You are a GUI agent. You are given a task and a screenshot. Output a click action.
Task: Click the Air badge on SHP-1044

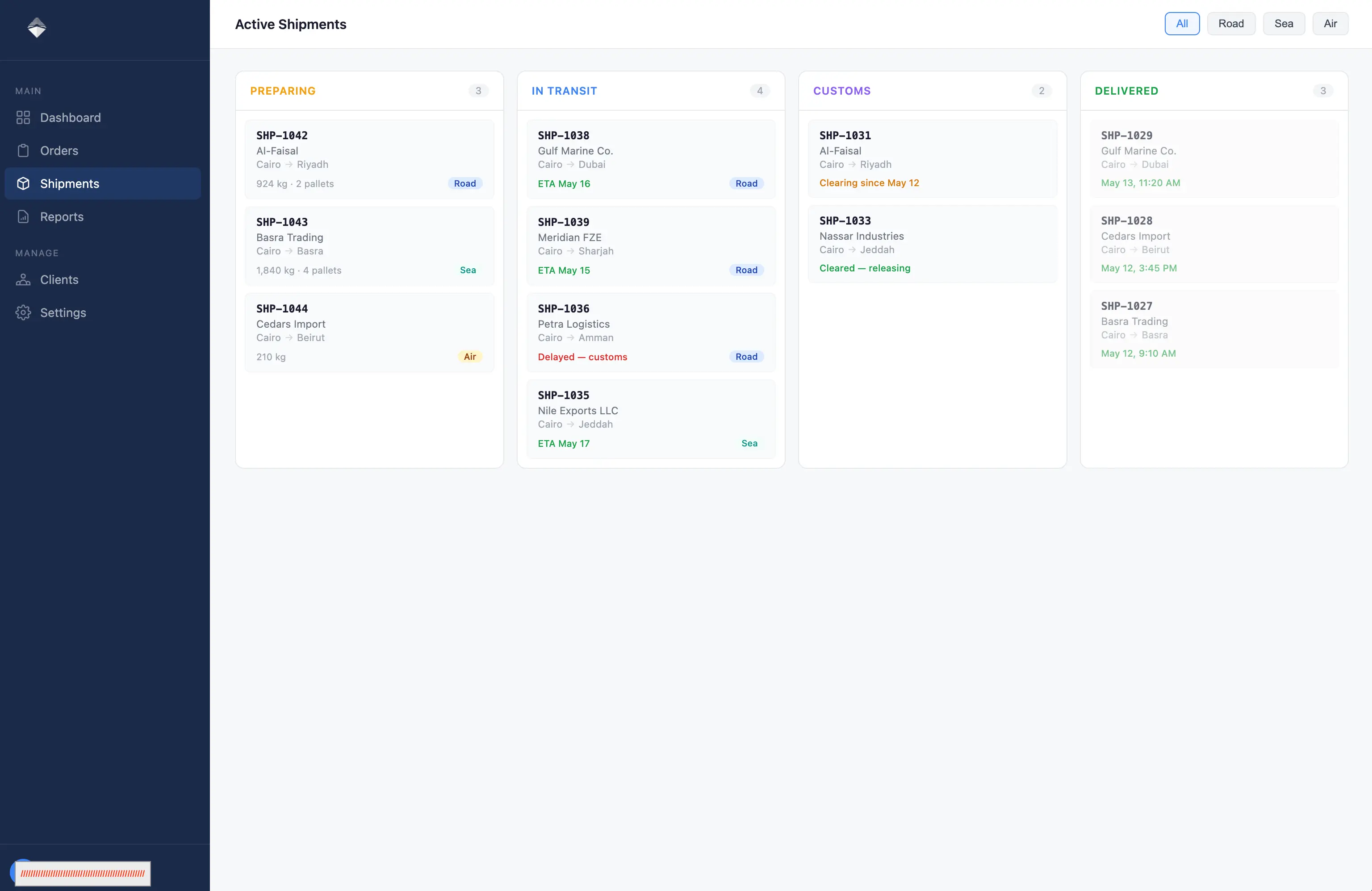(470, 357)
